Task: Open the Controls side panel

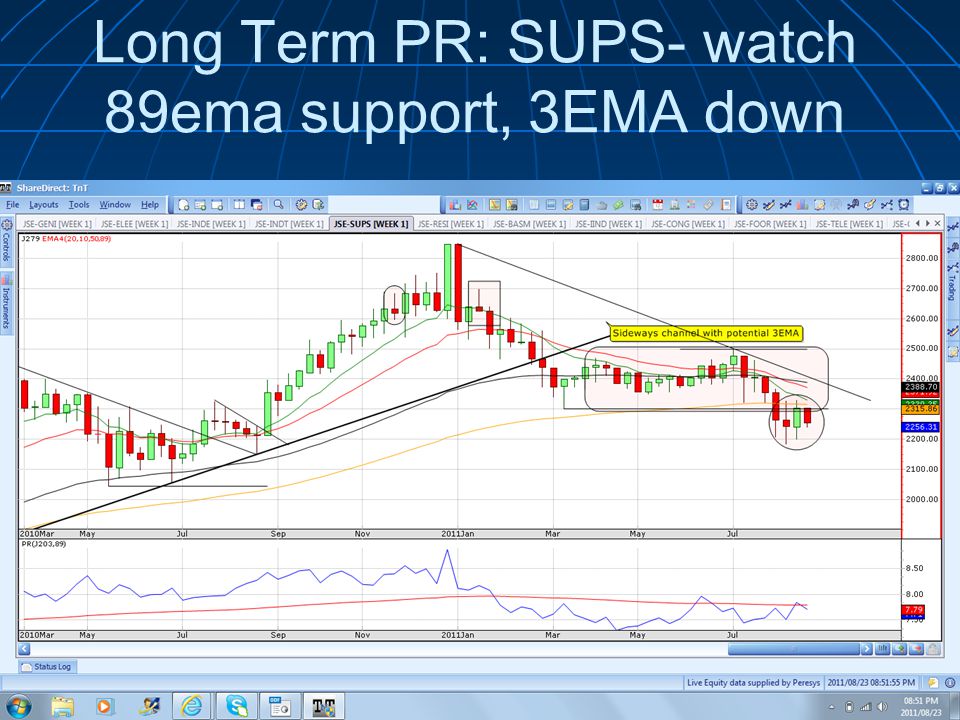Action: coord(7,240)
